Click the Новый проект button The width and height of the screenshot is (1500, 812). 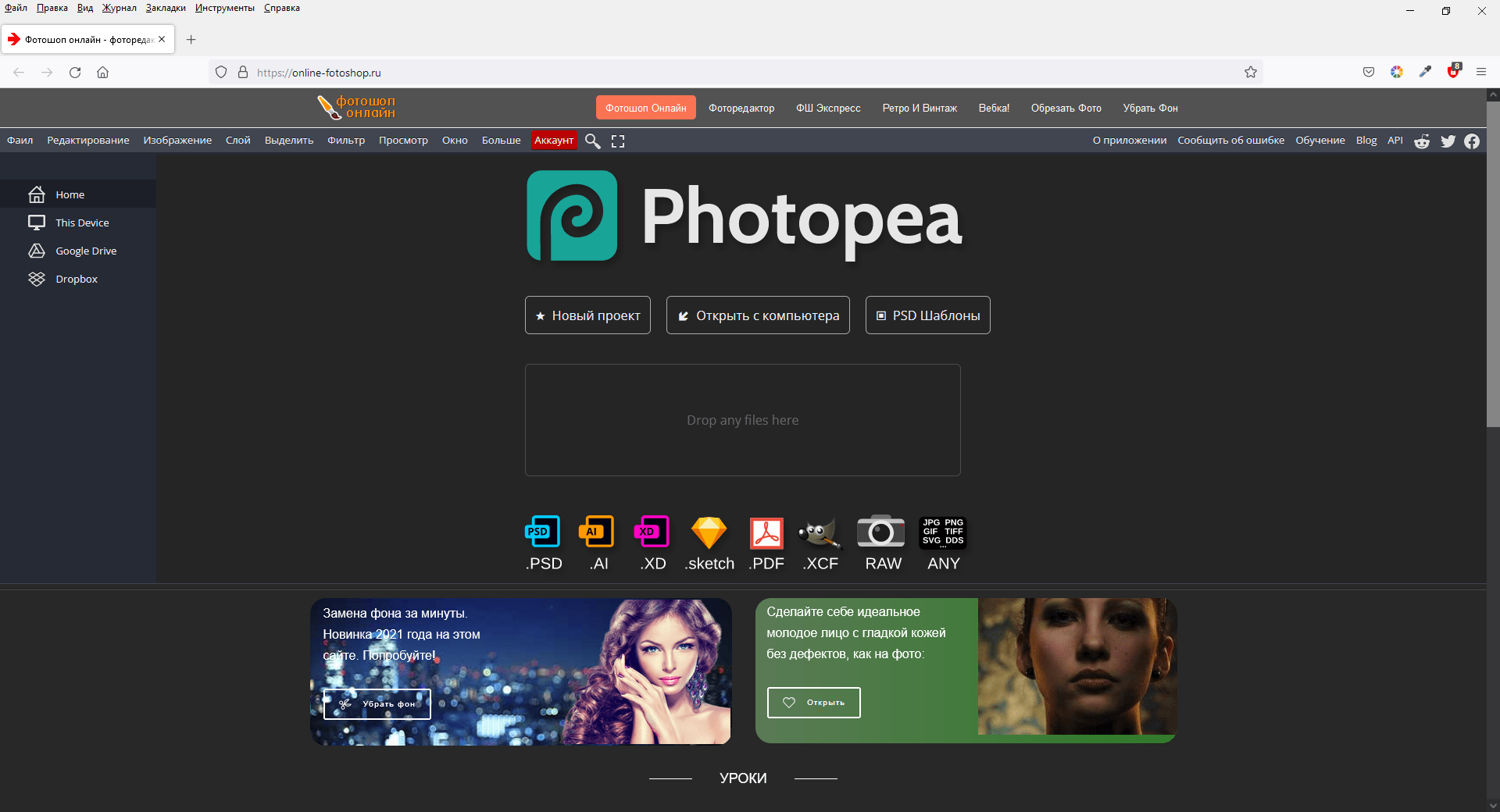tap(587, 315)
